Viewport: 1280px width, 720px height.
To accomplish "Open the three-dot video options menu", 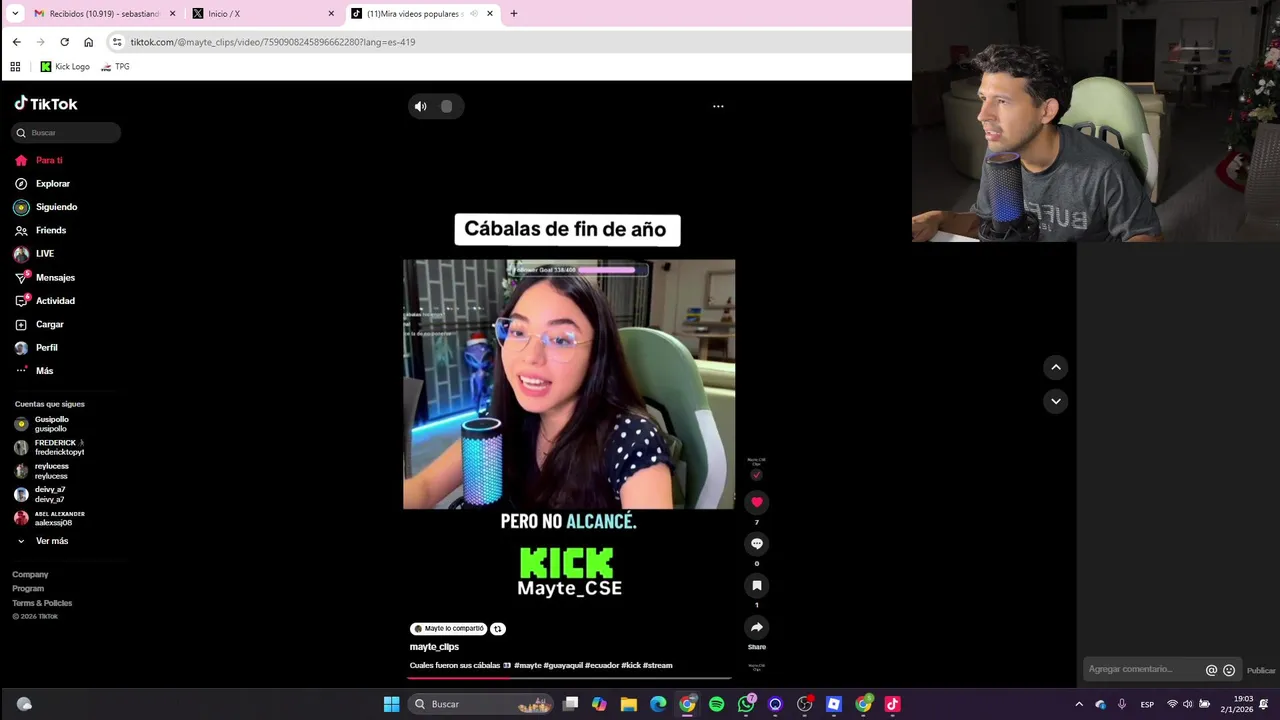I will click(718, 106).
